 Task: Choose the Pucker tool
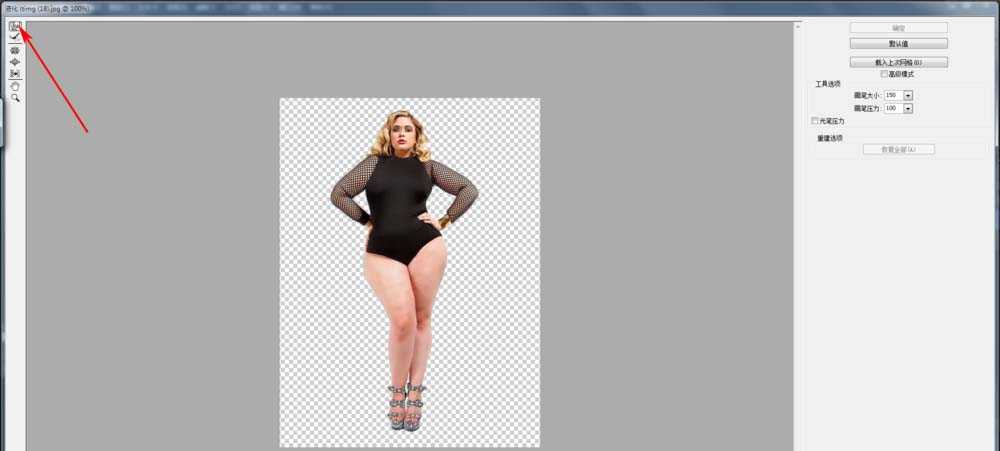tap(15, 50)
